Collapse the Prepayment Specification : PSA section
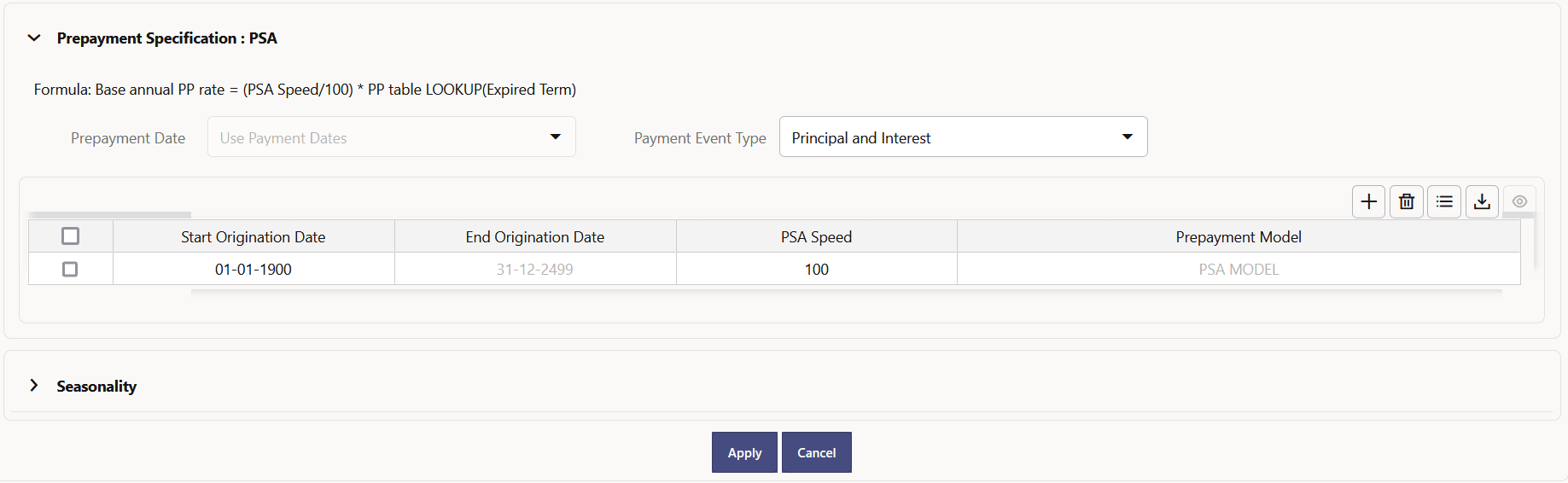 pos(34,38)
